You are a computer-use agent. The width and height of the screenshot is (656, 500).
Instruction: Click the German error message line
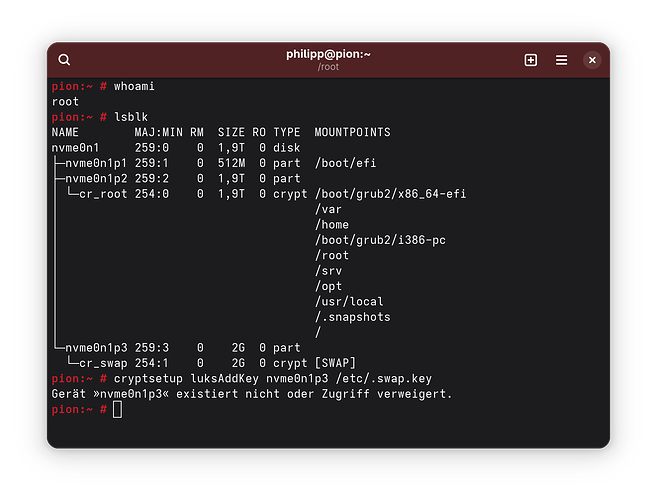tap(252, 394)
